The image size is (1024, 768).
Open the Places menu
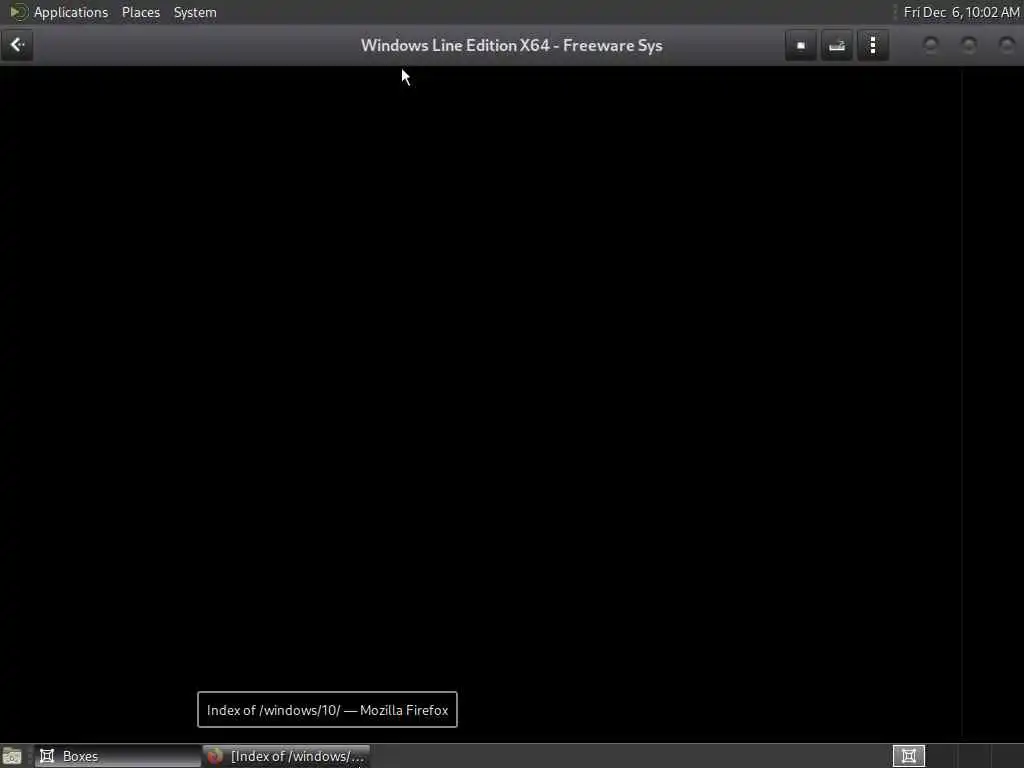[x=140, y=12]
